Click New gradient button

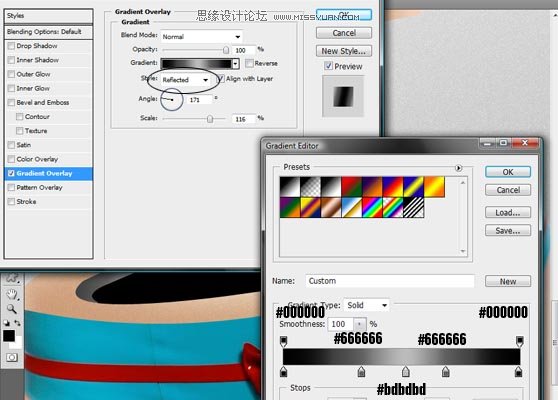point(508,281)
